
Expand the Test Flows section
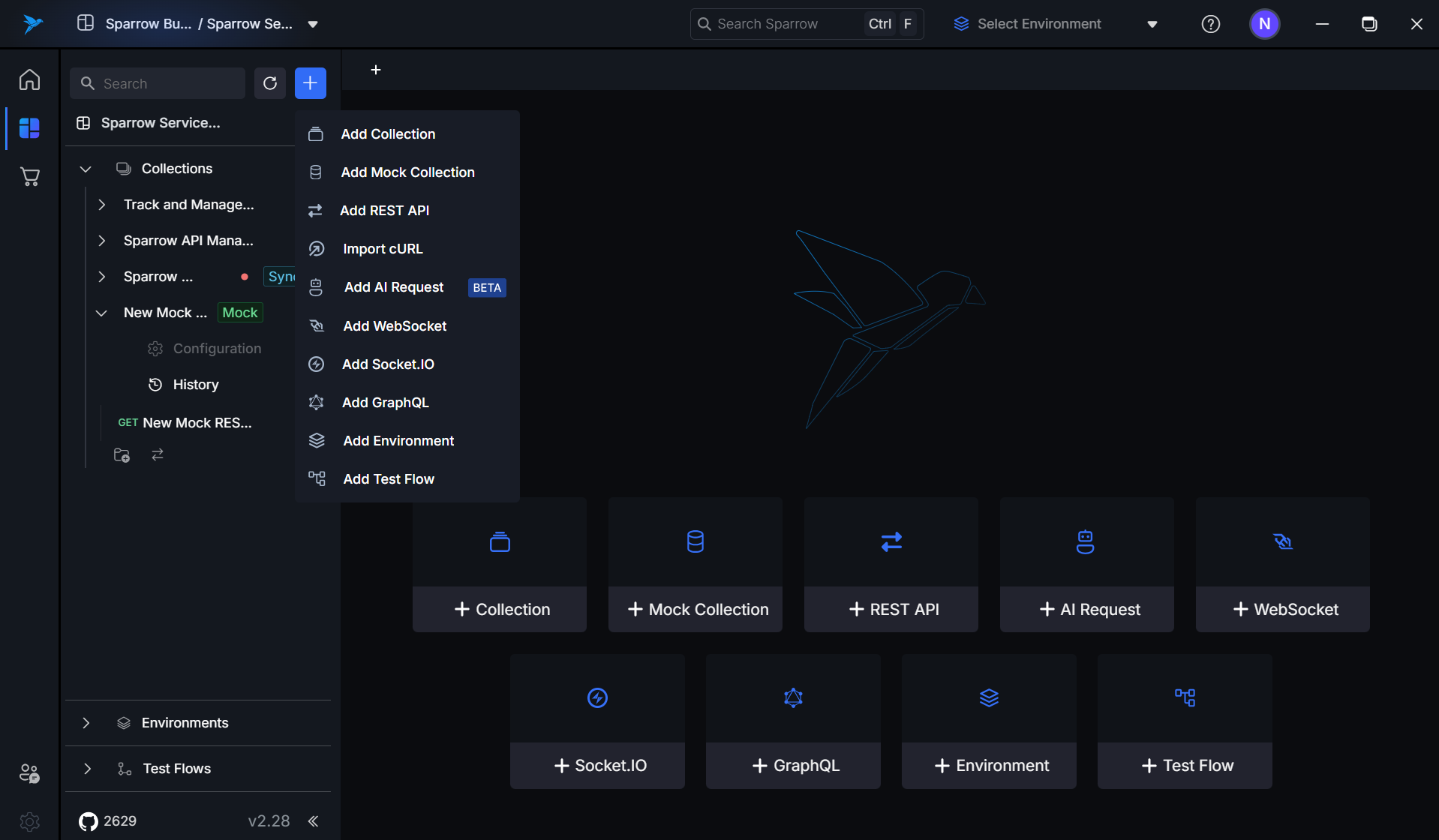pos(87,769)
